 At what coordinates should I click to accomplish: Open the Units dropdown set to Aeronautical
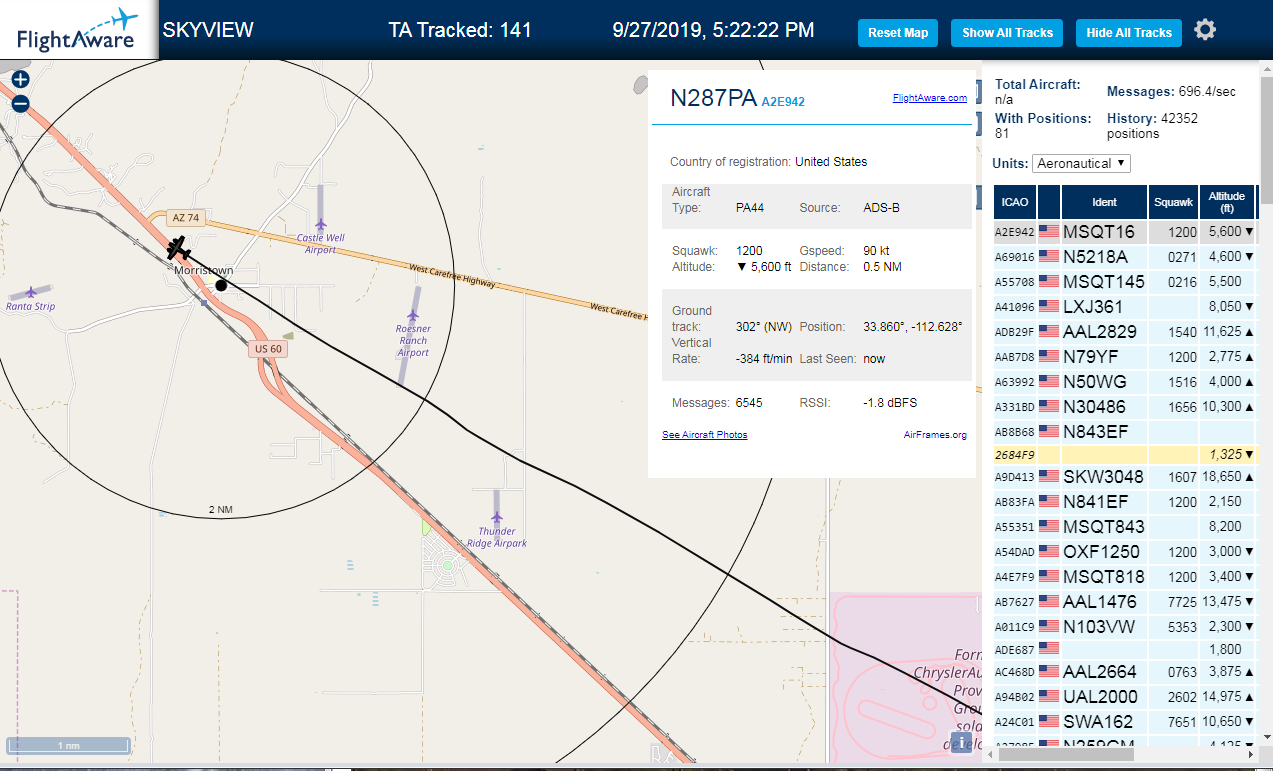pyautogui.click(x=1081, y=163)
